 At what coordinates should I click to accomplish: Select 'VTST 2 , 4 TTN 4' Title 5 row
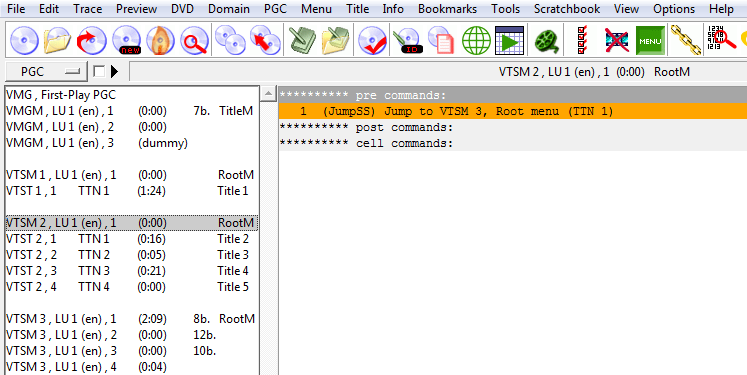pos(132,287)
